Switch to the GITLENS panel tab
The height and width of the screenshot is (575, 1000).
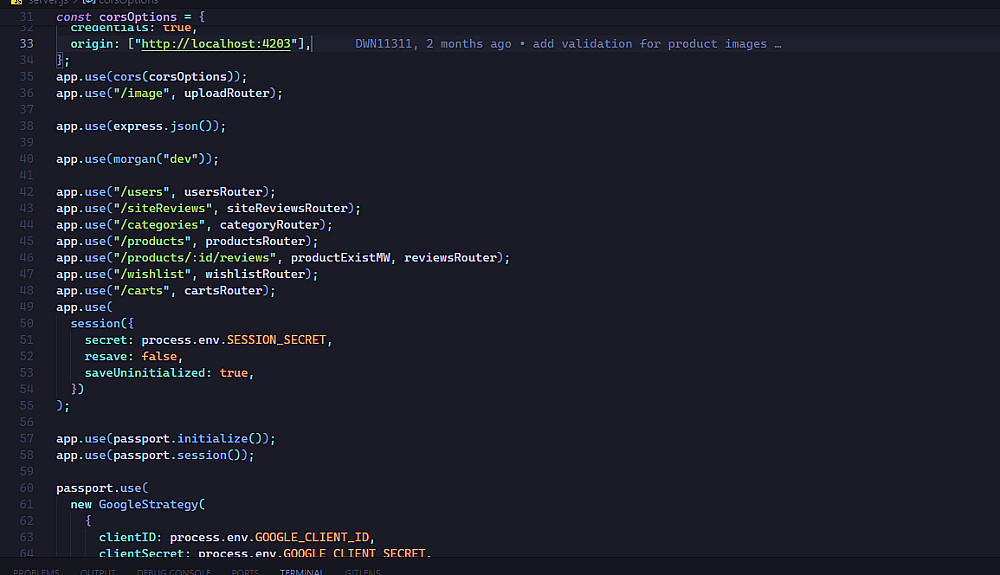click(x=362, y=572)
